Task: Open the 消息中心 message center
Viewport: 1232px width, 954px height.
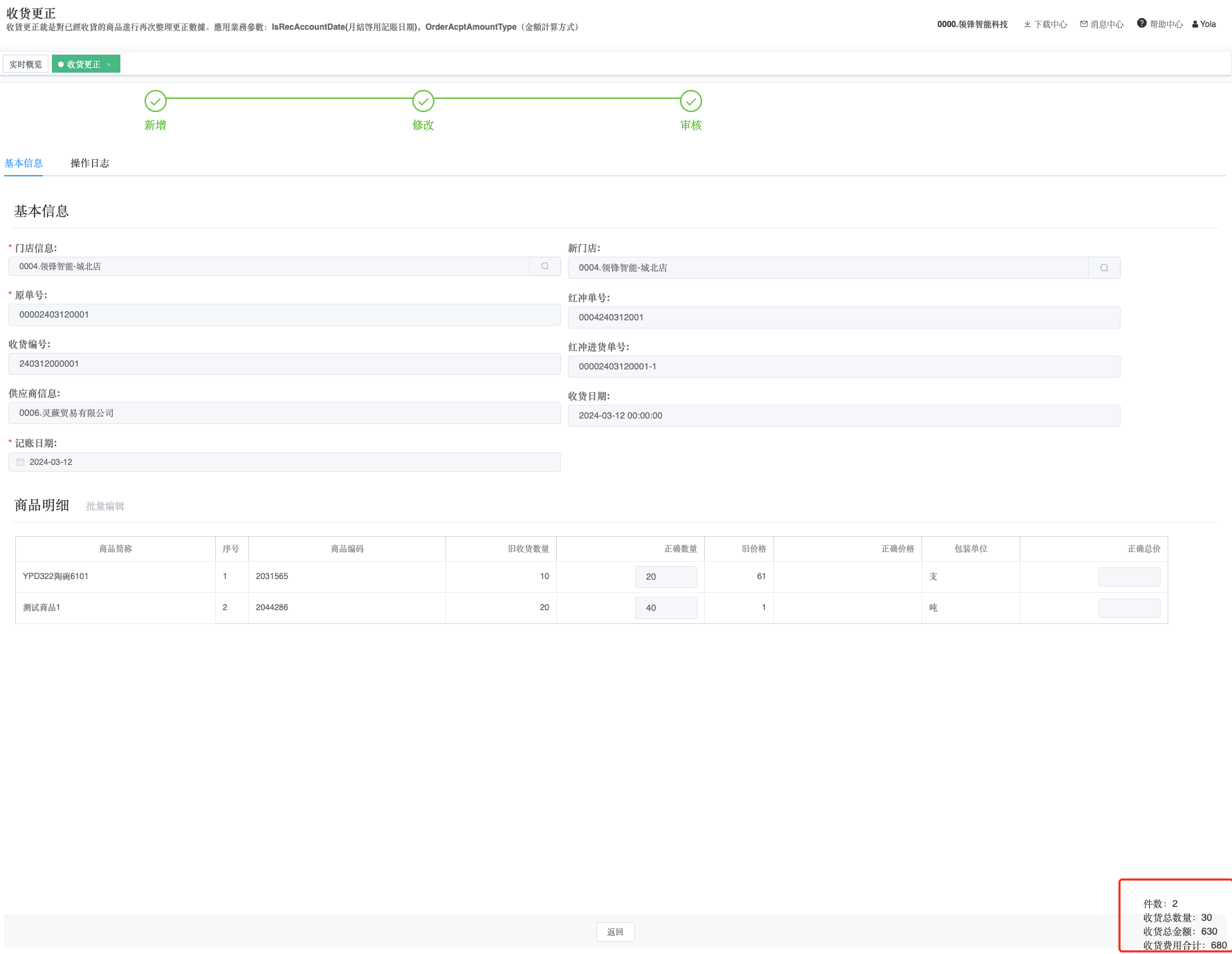Action: [1102, 24]
